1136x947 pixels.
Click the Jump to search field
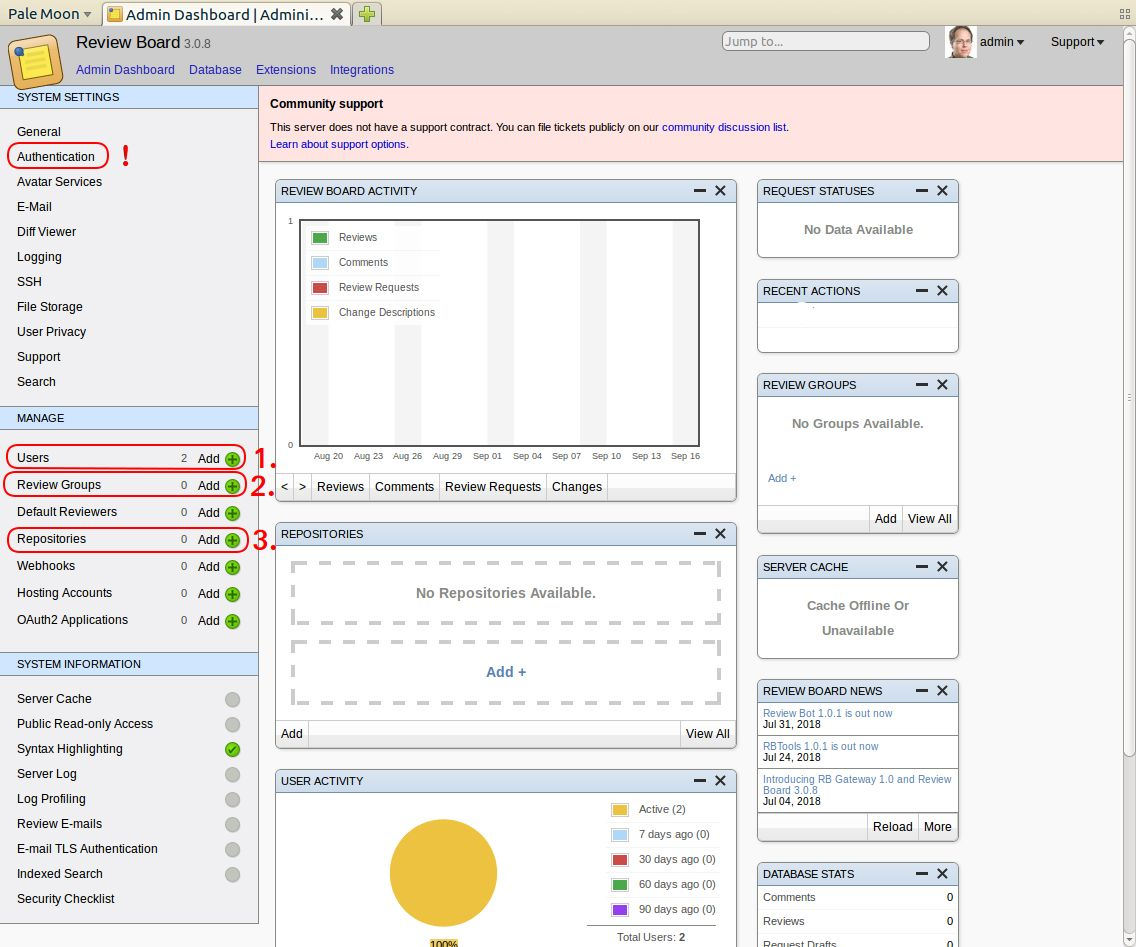coord(825,41)
